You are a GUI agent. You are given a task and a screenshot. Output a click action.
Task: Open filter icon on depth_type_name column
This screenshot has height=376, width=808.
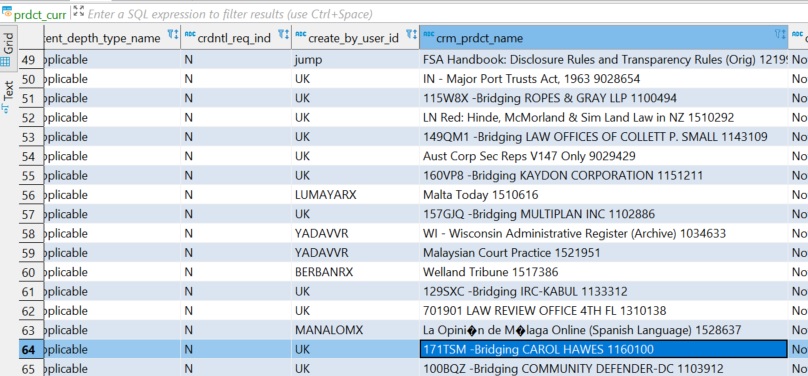tap(173, 35)
